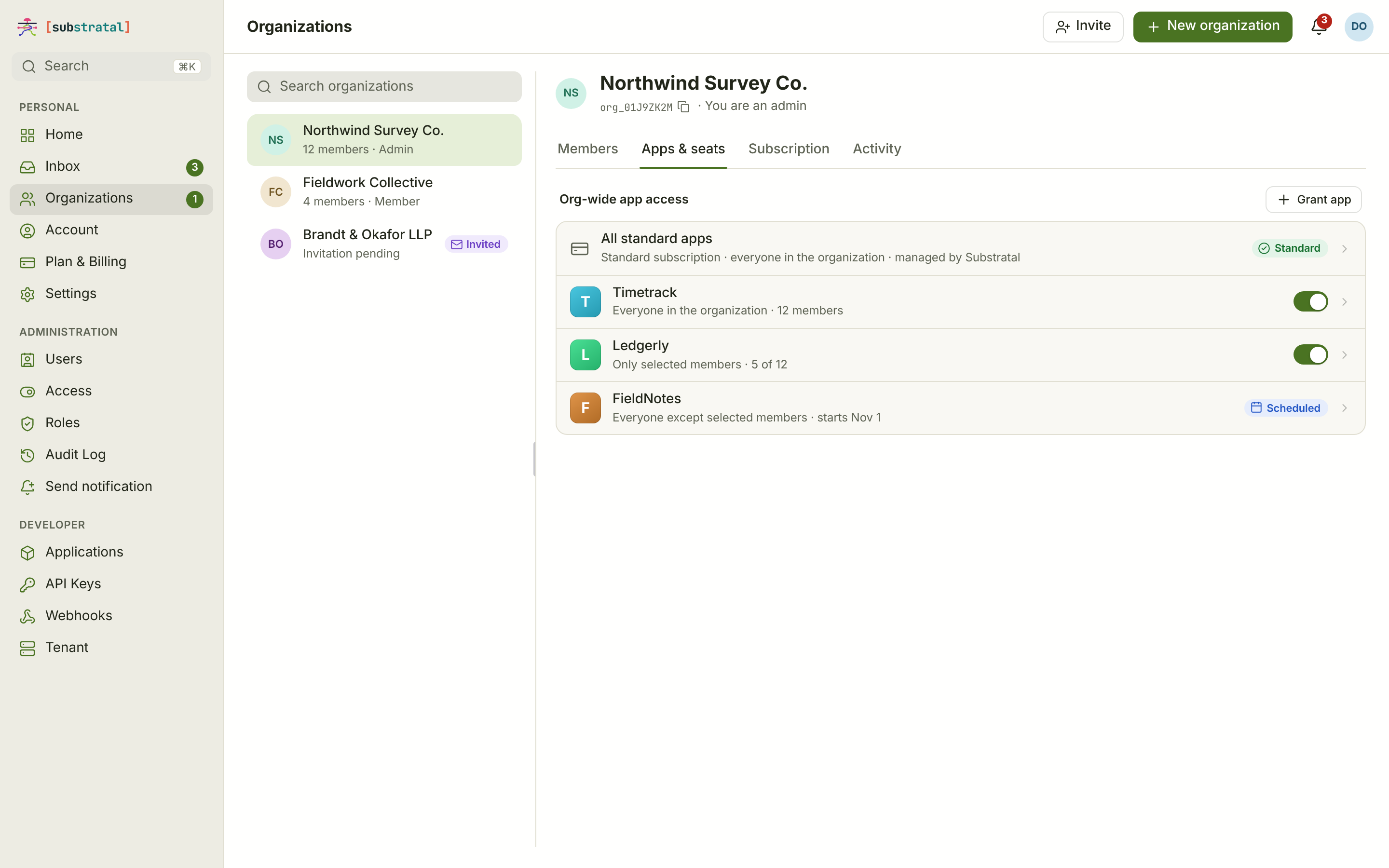Switch to the Subscription tab
This screenshot has width=1389, height=868.
789,149
